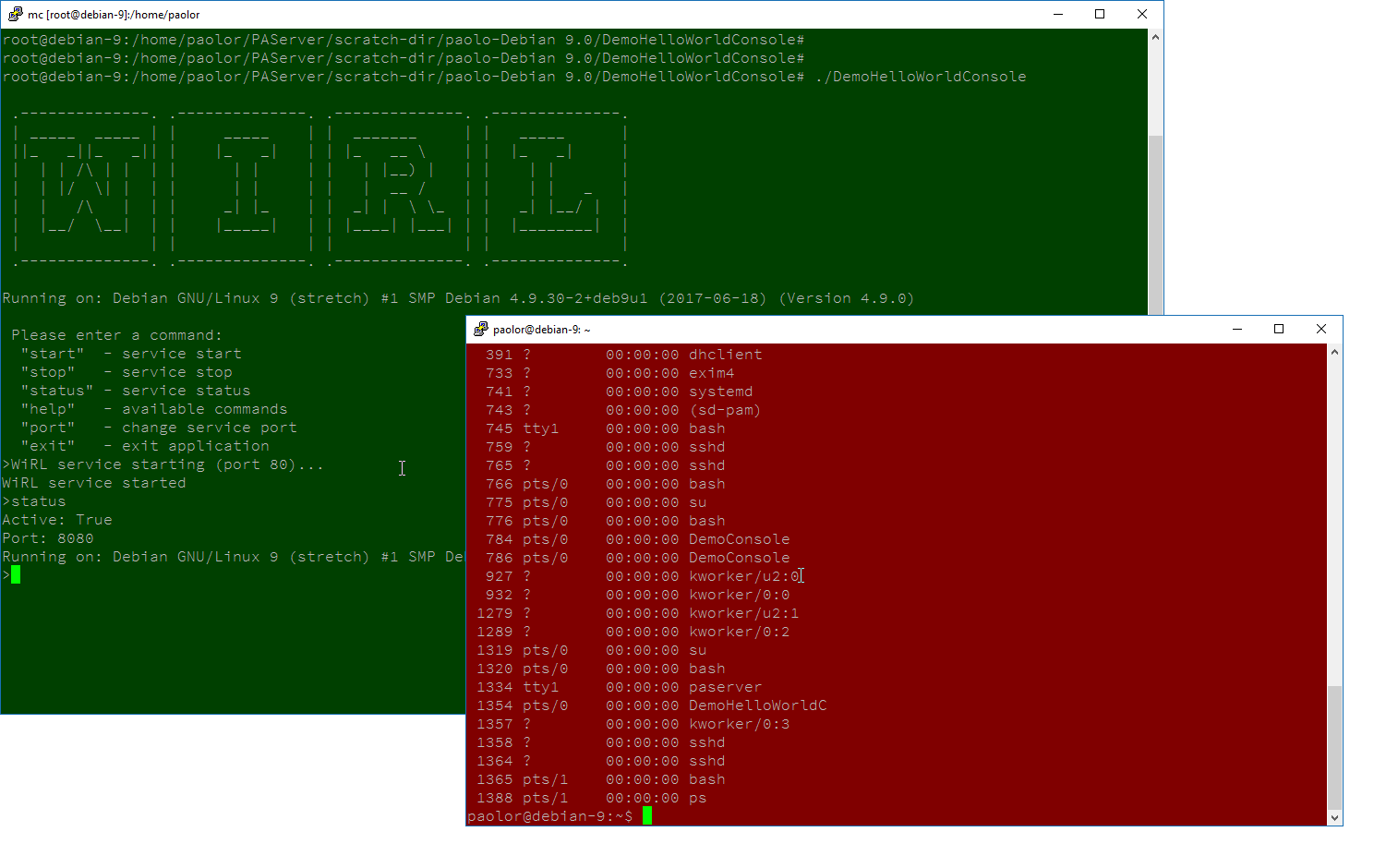The width and height of the screenshot is (1374, 868).
Task: Click the green cursor after the paolor@debian-9 prompt
Action: pos(647,815)
